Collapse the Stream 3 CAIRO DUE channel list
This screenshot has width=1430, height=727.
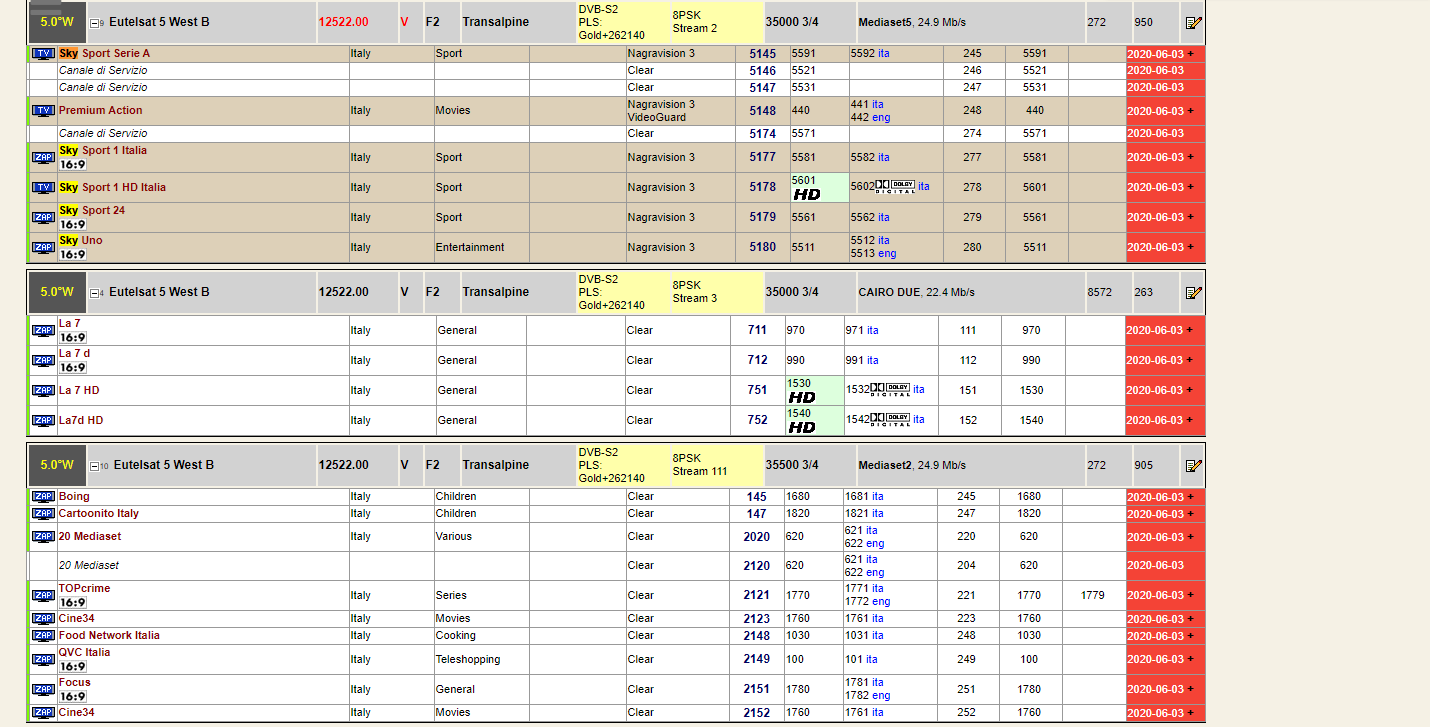click(94, 293)
